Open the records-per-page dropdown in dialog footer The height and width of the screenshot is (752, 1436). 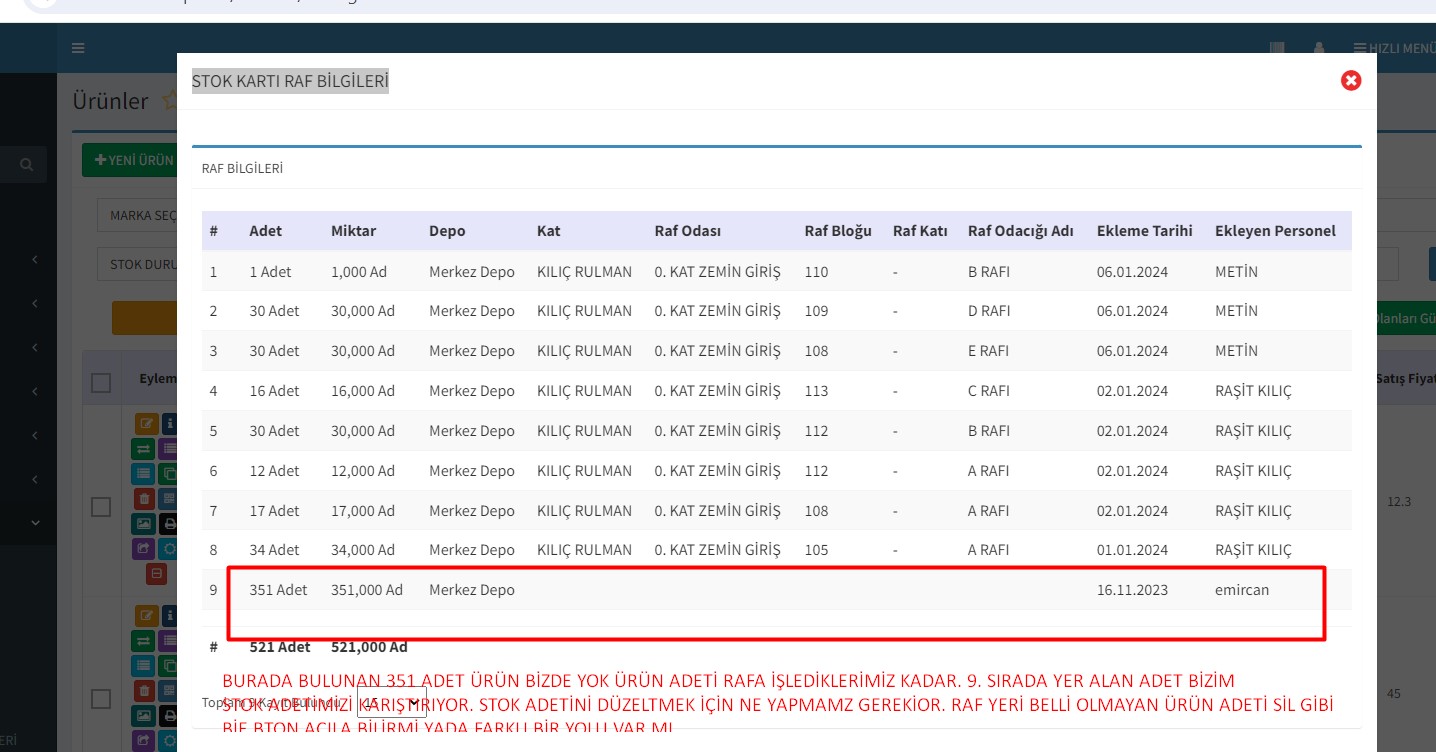392,702
